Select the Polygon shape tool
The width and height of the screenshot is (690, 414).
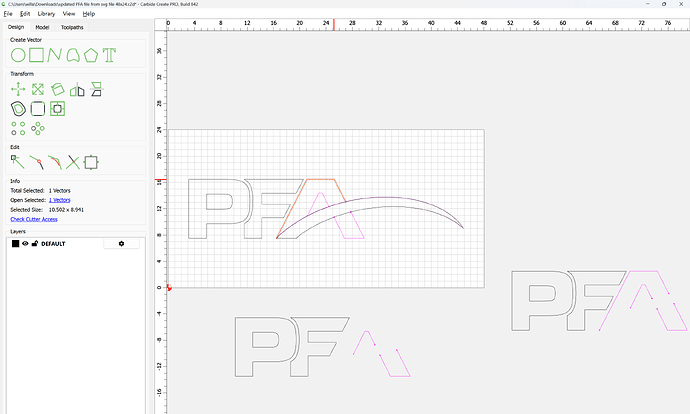[x=90, y=54]
